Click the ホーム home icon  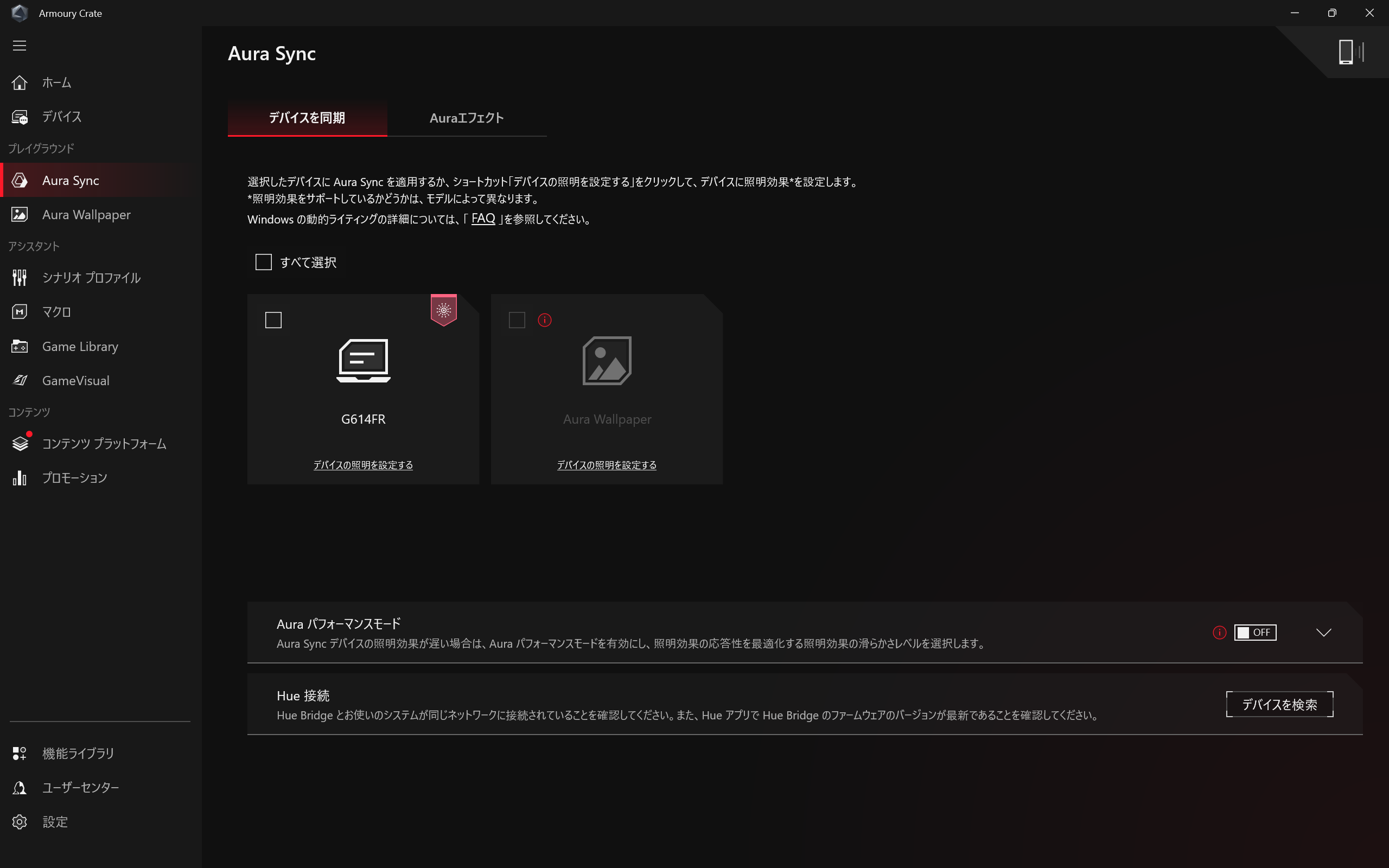[20, 82]
